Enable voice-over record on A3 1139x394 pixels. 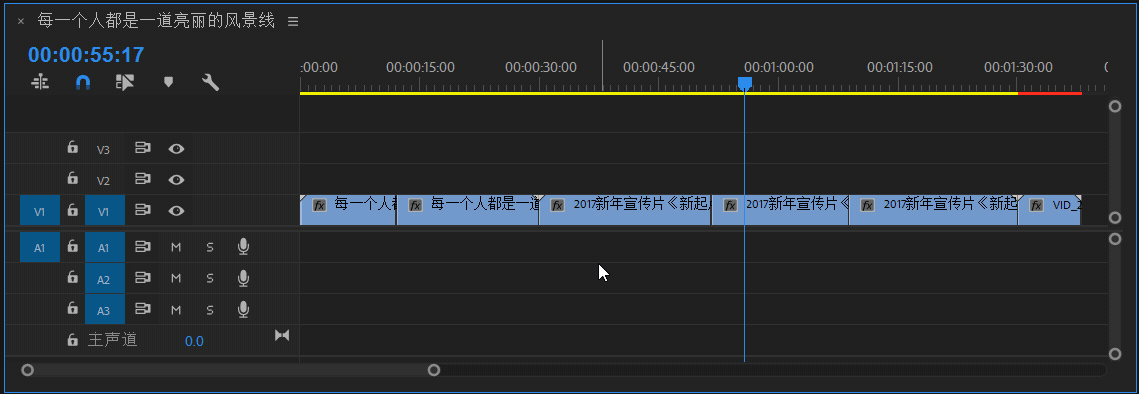coord(243,310)
